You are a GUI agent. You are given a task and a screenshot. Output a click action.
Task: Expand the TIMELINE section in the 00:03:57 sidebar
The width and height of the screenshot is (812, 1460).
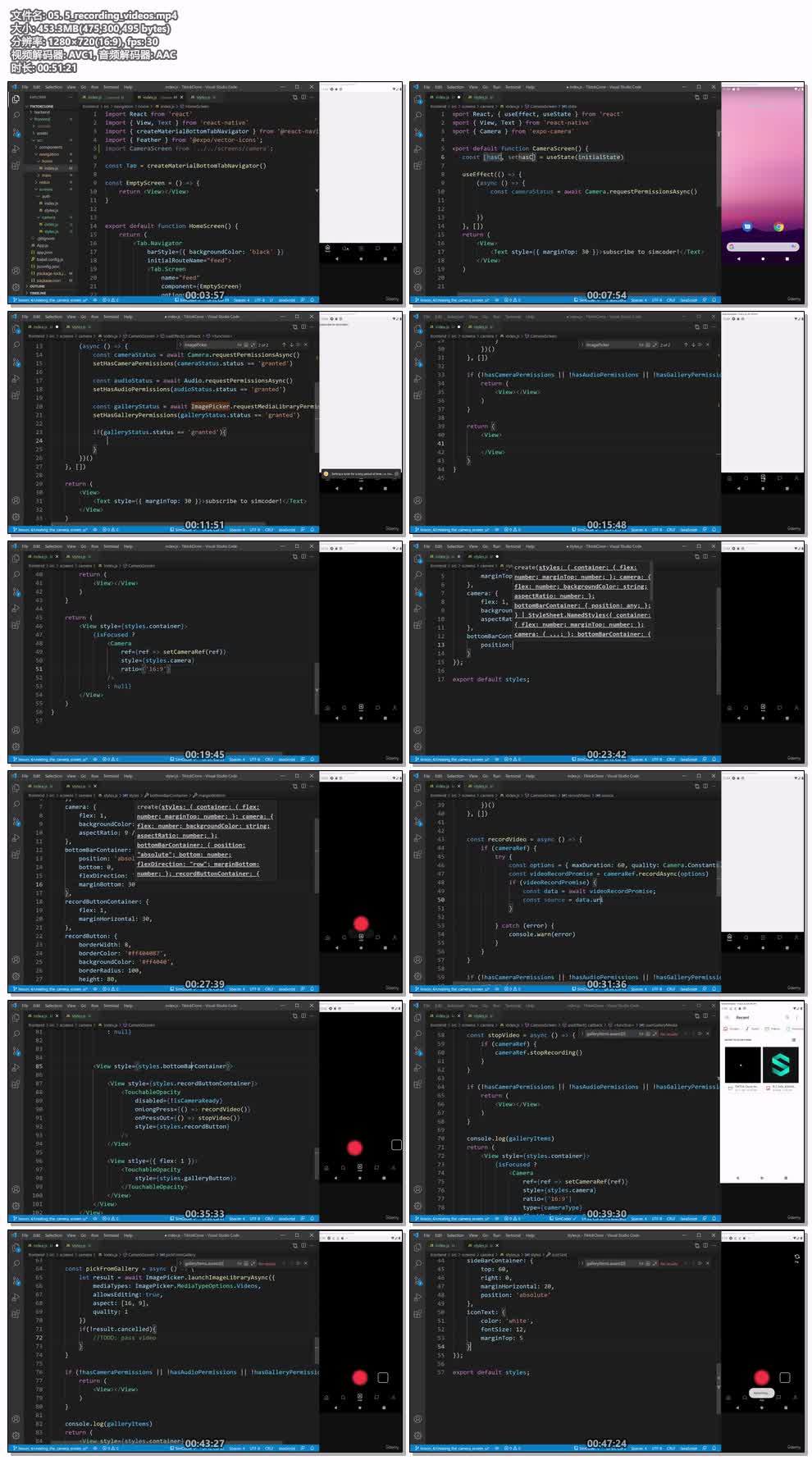(x=37, y=293)
